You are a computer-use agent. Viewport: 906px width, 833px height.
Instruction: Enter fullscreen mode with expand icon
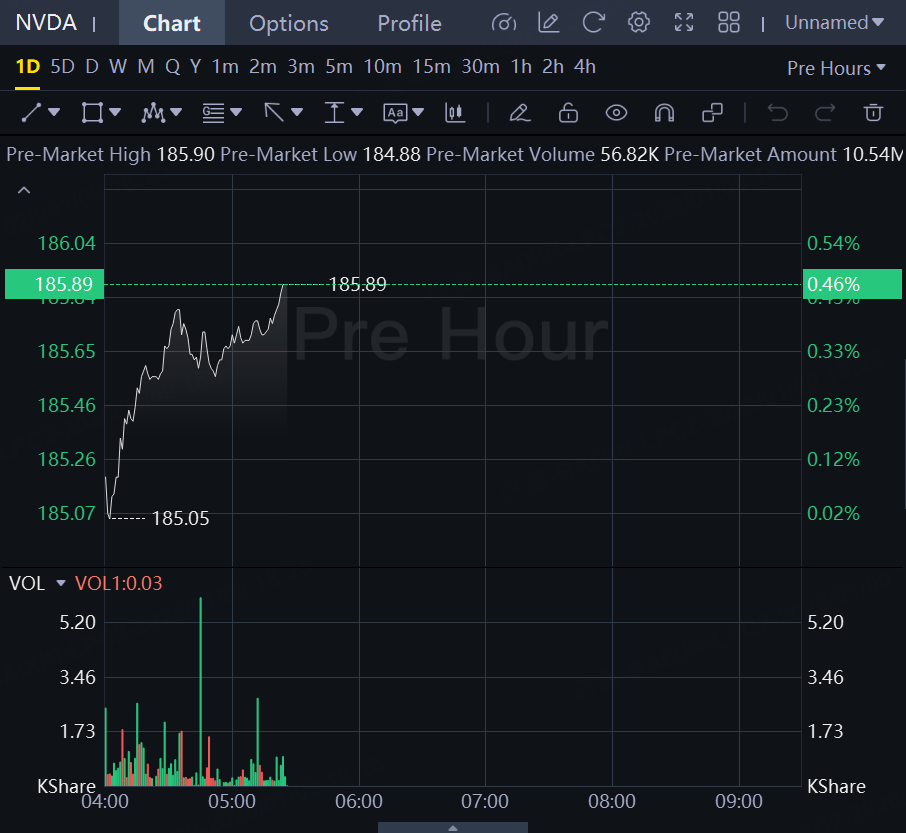pyautogui.click(x=684, y=23)
